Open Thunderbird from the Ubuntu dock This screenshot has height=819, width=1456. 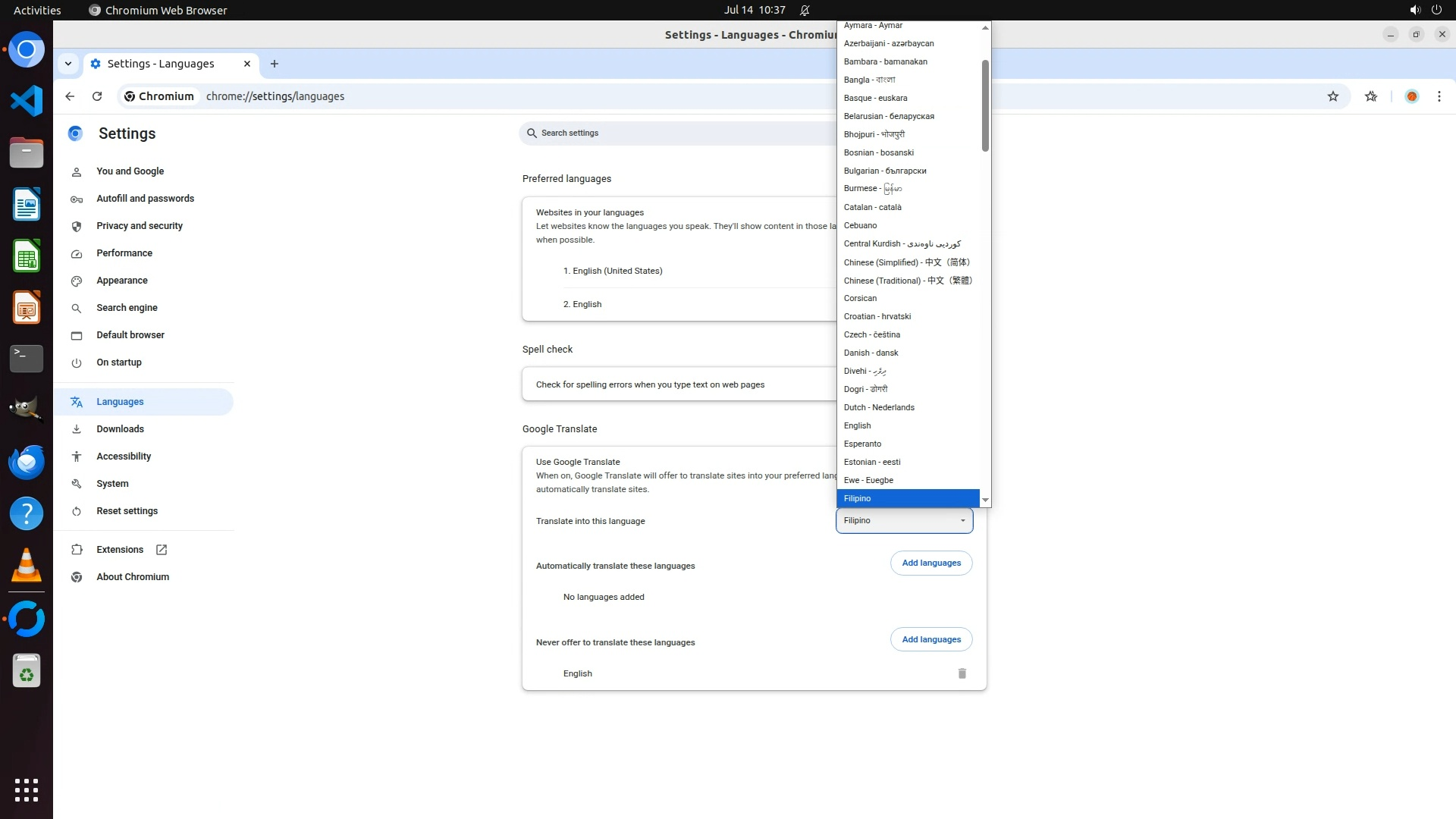pyautogui.click(x=27, y=462)
